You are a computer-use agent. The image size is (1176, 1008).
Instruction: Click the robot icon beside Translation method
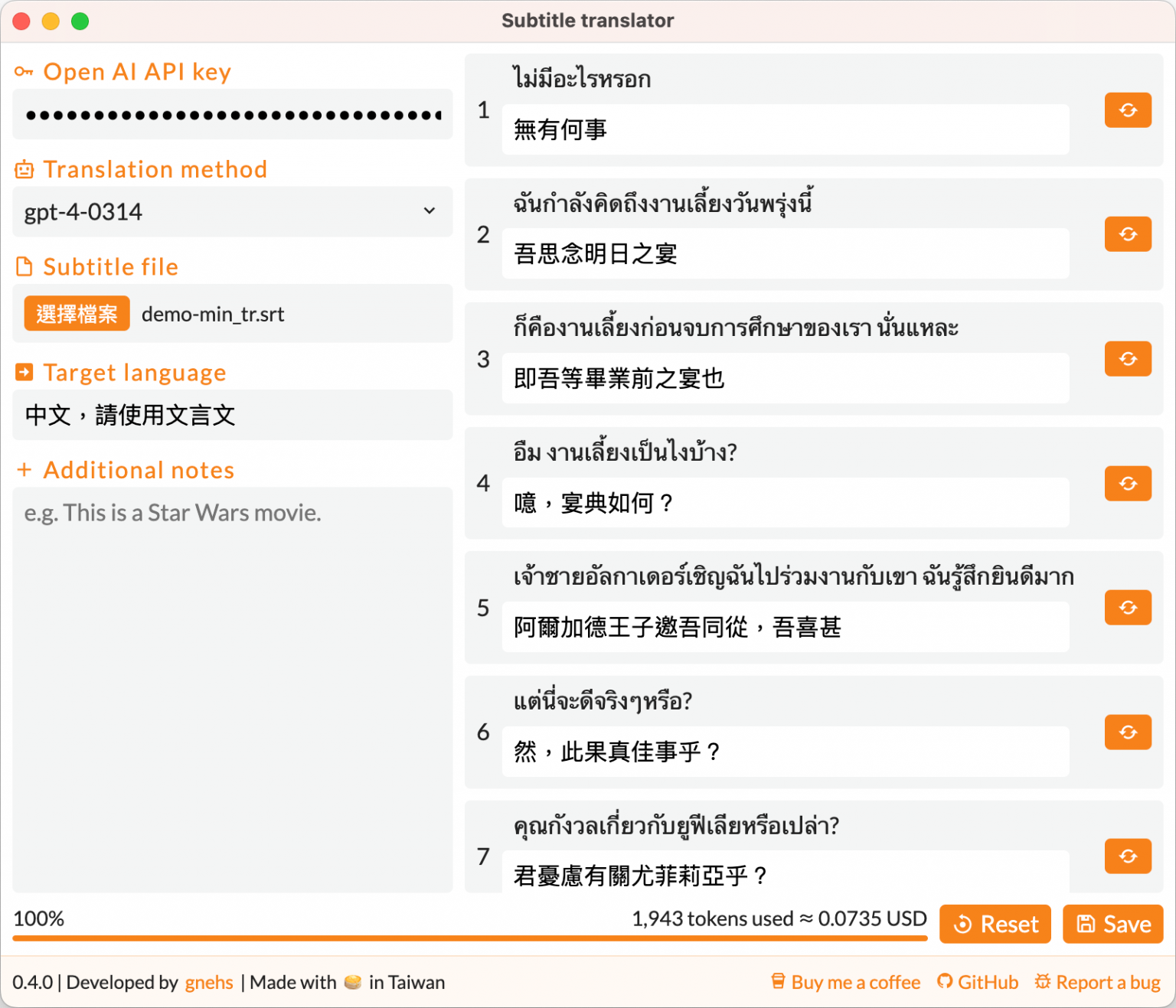coord(24,169)
